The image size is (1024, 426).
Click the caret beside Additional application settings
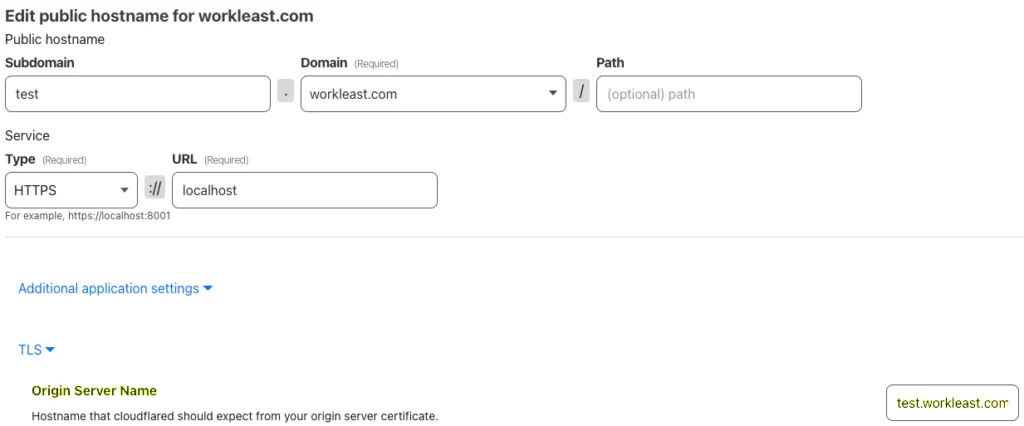(x=208, y=288)
